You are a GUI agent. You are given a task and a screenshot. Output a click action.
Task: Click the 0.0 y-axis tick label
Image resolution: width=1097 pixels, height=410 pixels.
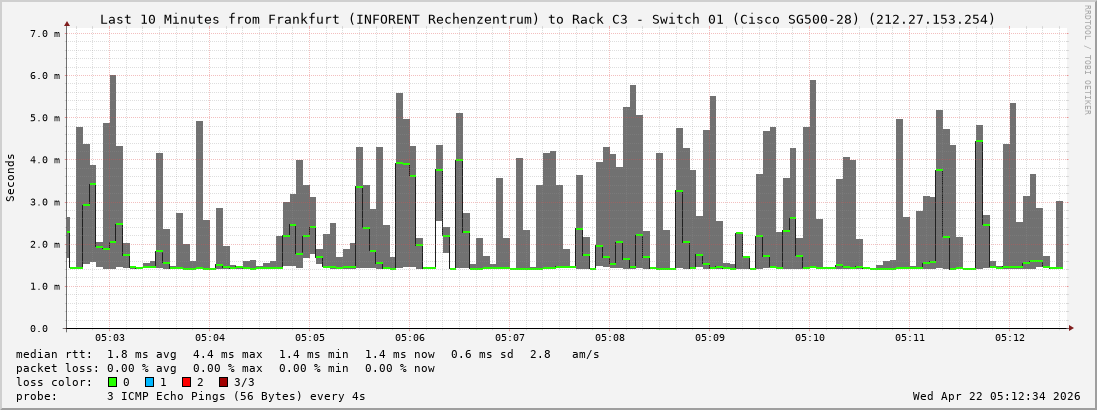(45, 328)
